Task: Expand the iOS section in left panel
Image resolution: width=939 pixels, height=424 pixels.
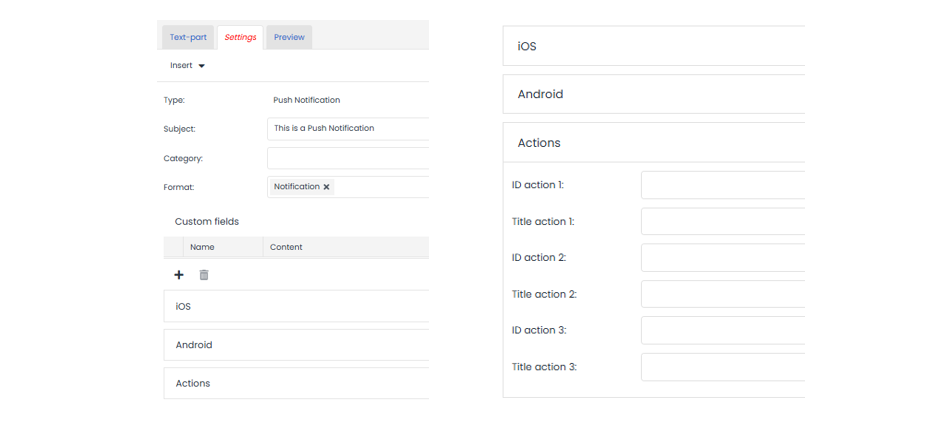Action: pos(296,307)
